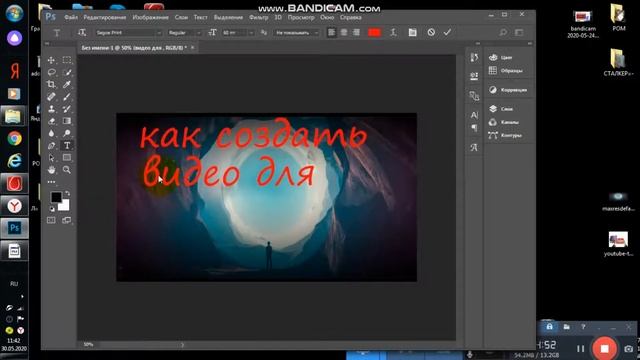Swap foreground and background colors arrow
The image size is (640, 360).
coord(67,193)
